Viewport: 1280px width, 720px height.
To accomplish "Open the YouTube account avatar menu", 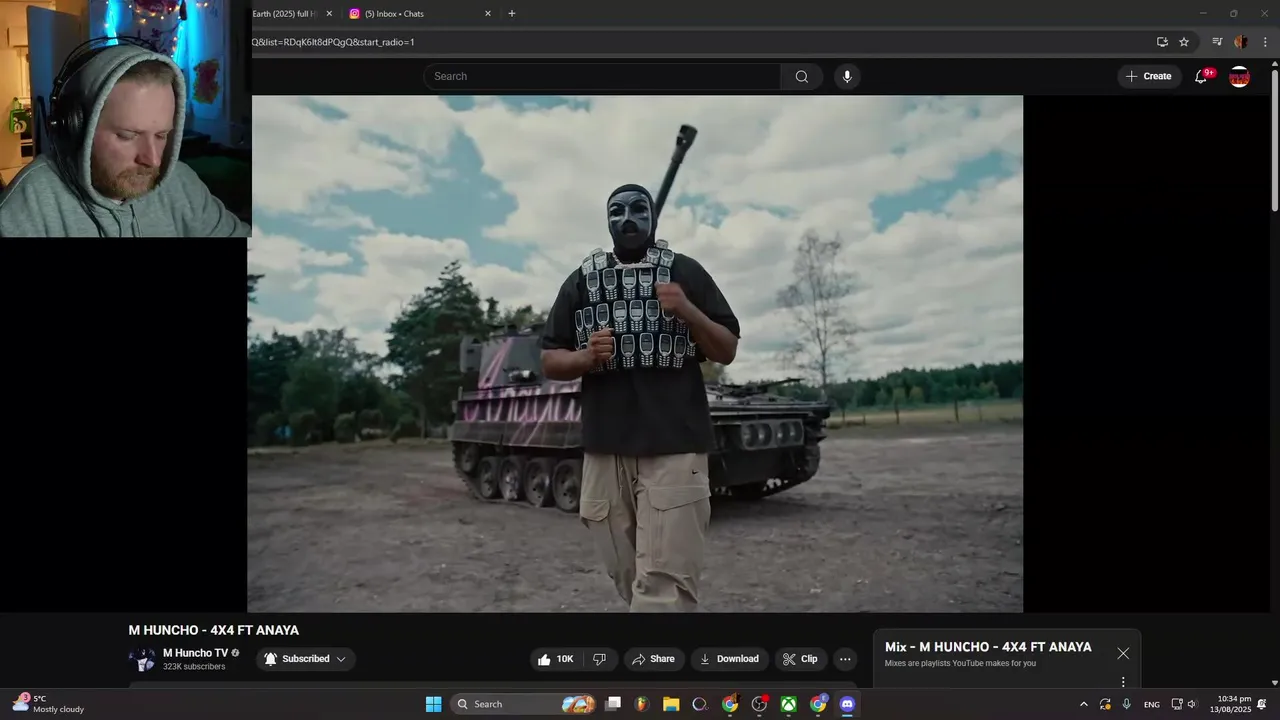I will point(1239,77).
